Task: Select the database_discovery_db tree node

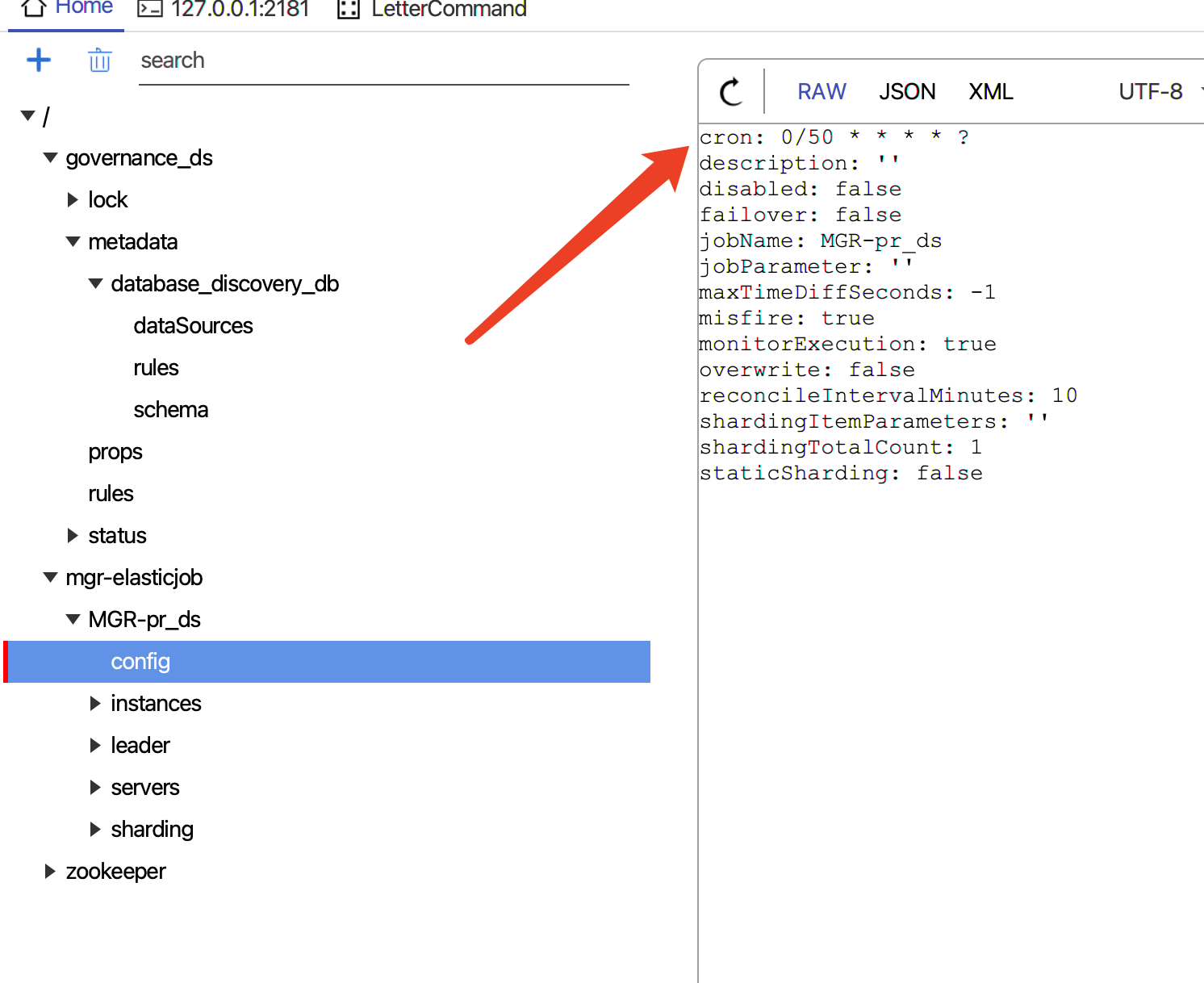Action: point(224,284)
